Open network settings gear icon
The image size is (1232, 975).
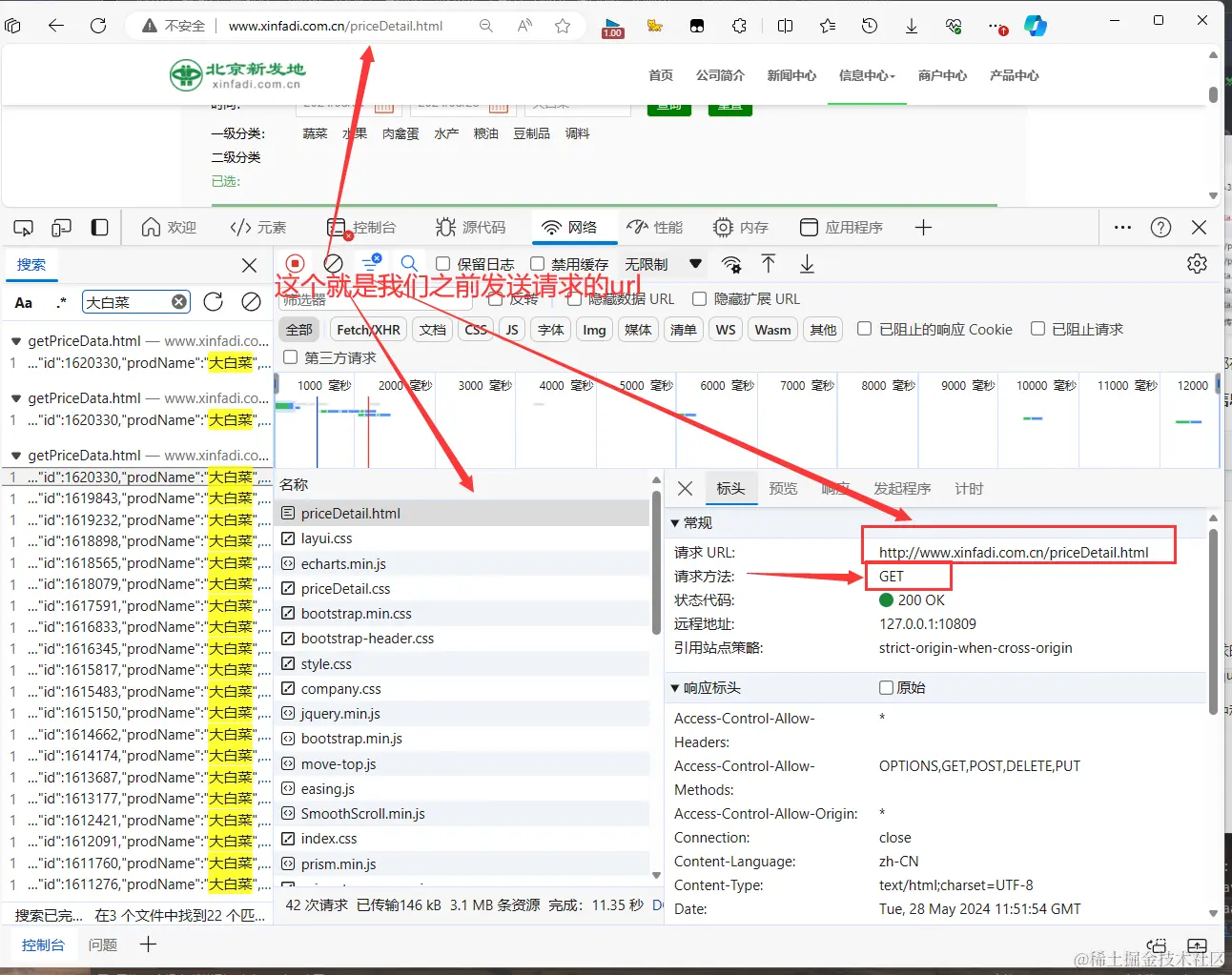(1197, 264)
